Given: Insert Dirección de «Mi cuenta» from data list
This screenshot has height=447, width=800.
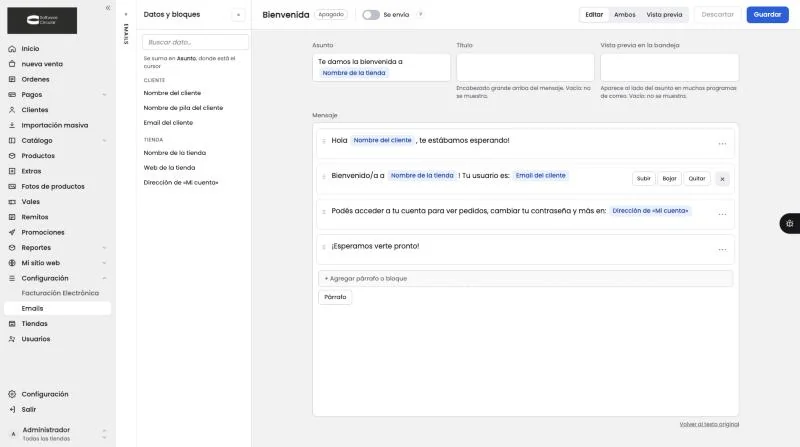Looking at the screenshot, I should click(181, 183).
